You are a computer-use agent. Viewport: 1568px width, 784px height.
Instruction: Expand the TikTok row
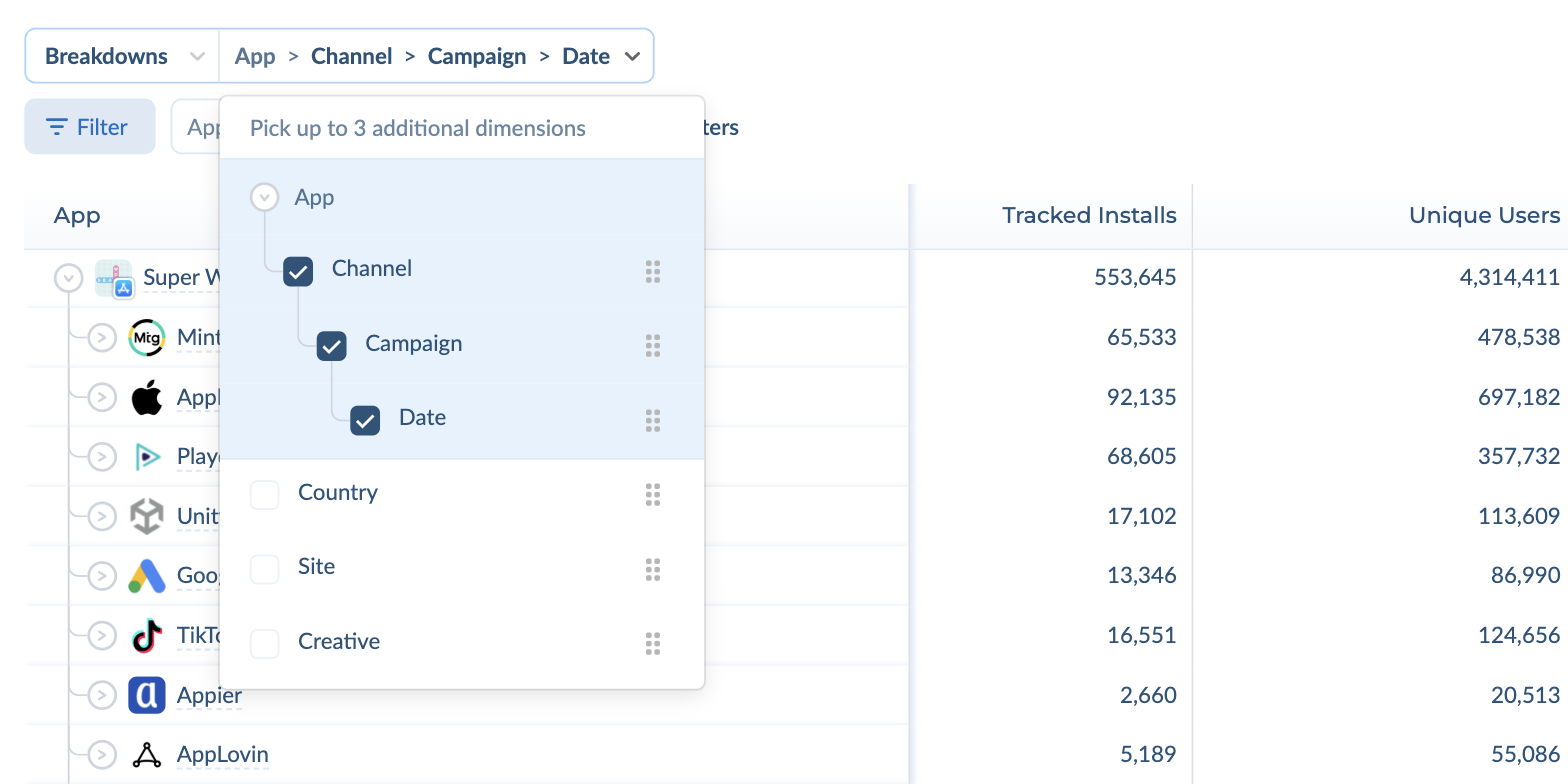(x=101, y=635)
